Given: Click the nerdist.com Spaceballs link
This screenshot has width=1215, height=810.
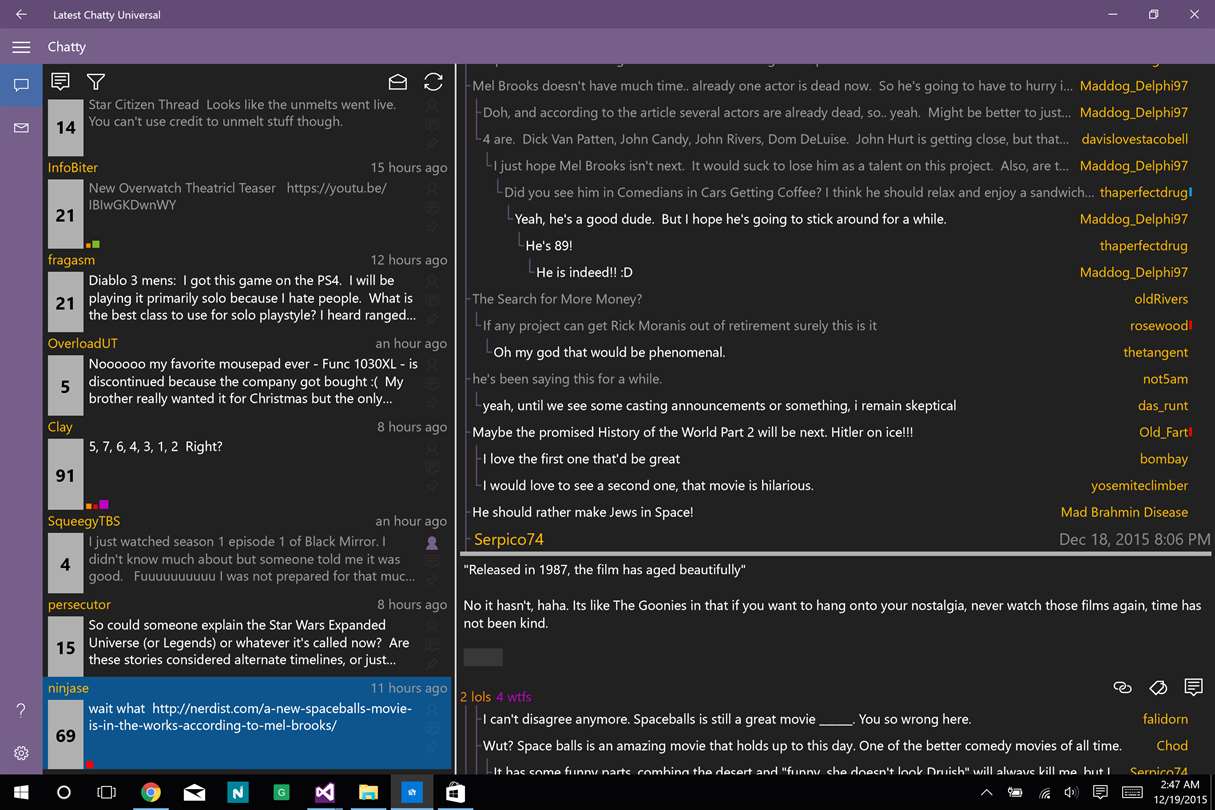Looking at the screenshot, I should pyautogui.click(x=250, y=717).
